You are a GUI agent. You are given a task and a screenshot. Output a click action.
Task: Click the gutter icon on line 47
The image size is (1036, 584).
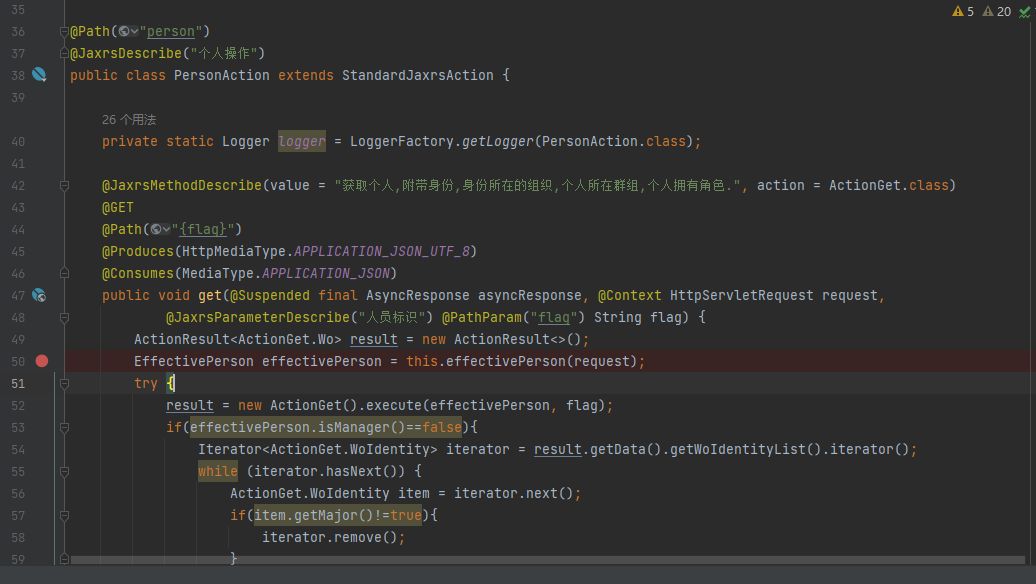39,295
